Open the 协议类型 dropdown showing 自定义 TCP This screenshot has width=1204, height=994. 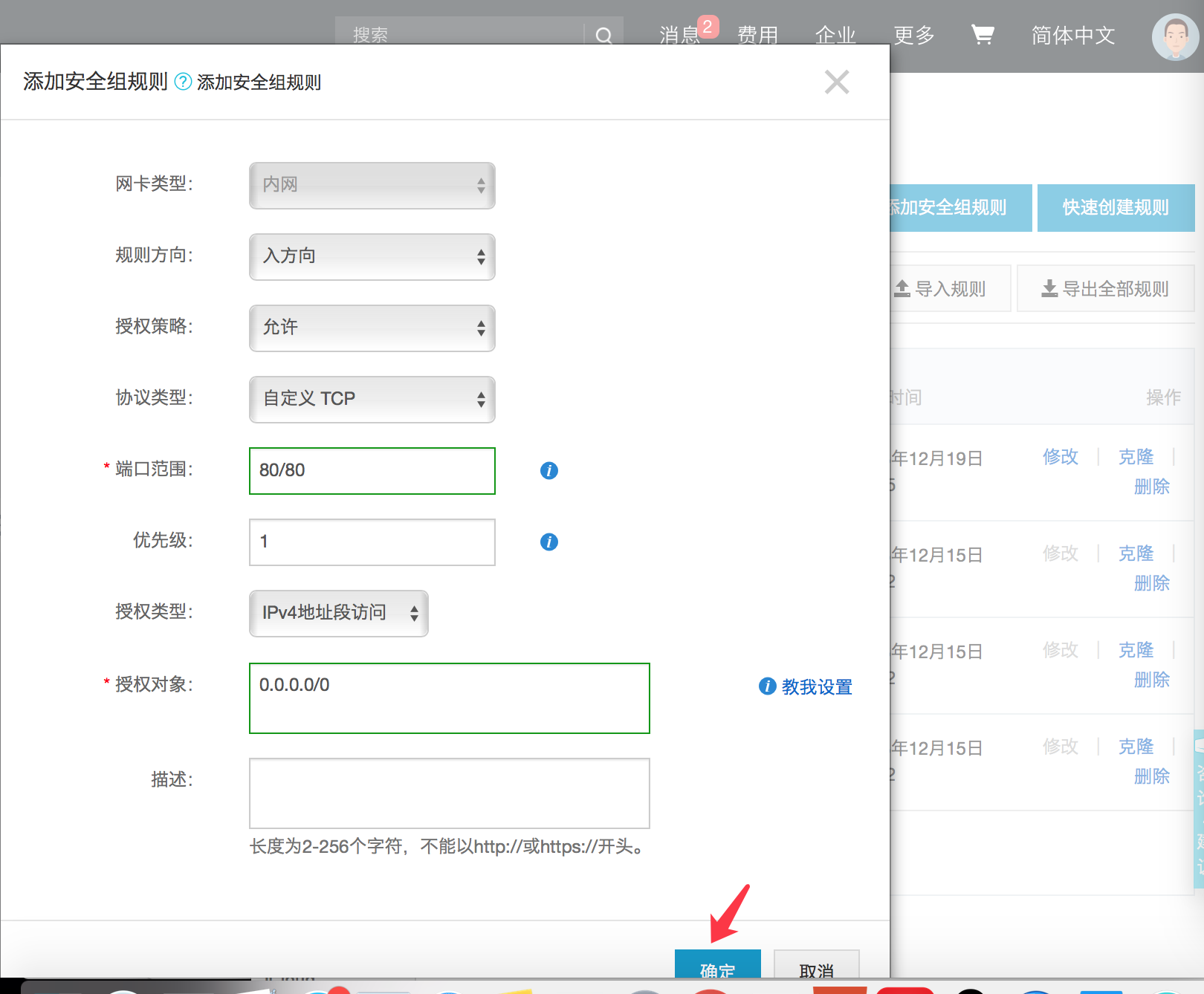click(x=372, y=399)
